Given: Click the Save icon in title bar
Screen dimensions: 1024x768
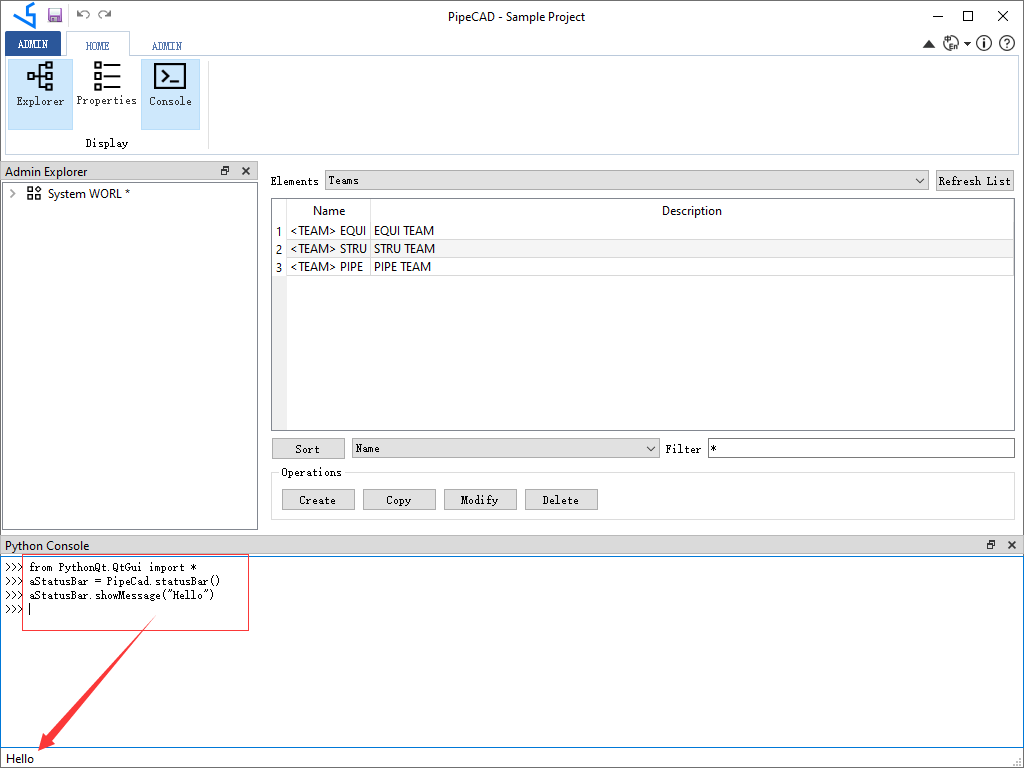Looking at the screenshot, I should [54, 15].
